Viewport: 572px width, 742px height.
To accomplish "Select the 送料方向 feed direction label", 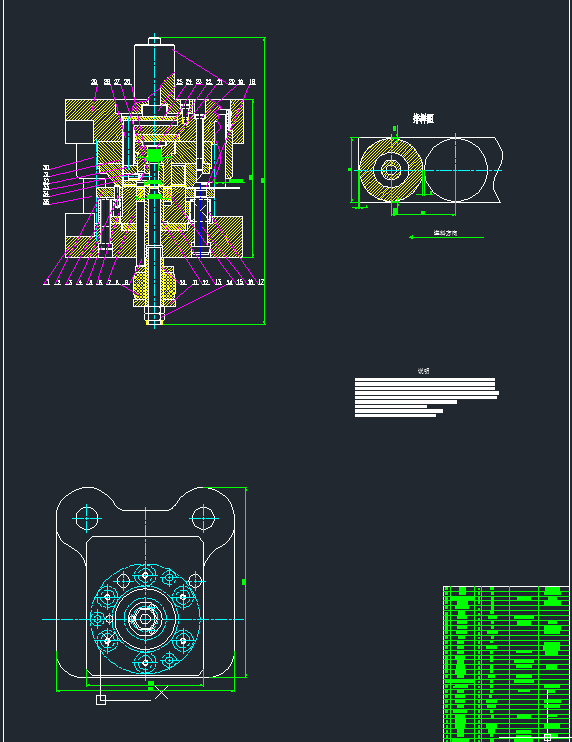I will coord(445,233).
